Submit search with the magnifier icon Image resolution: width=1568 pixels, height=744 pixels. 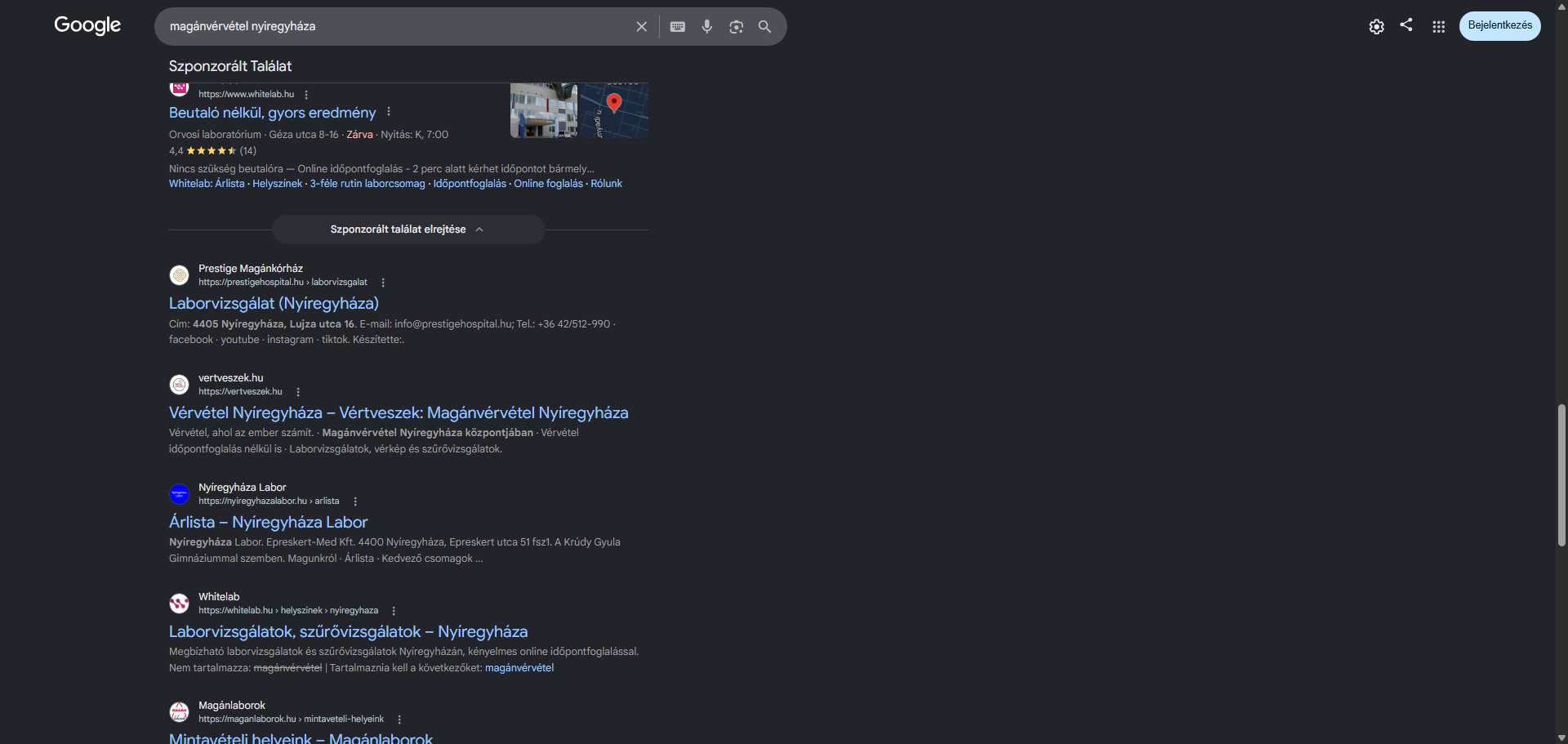point(764,26)
